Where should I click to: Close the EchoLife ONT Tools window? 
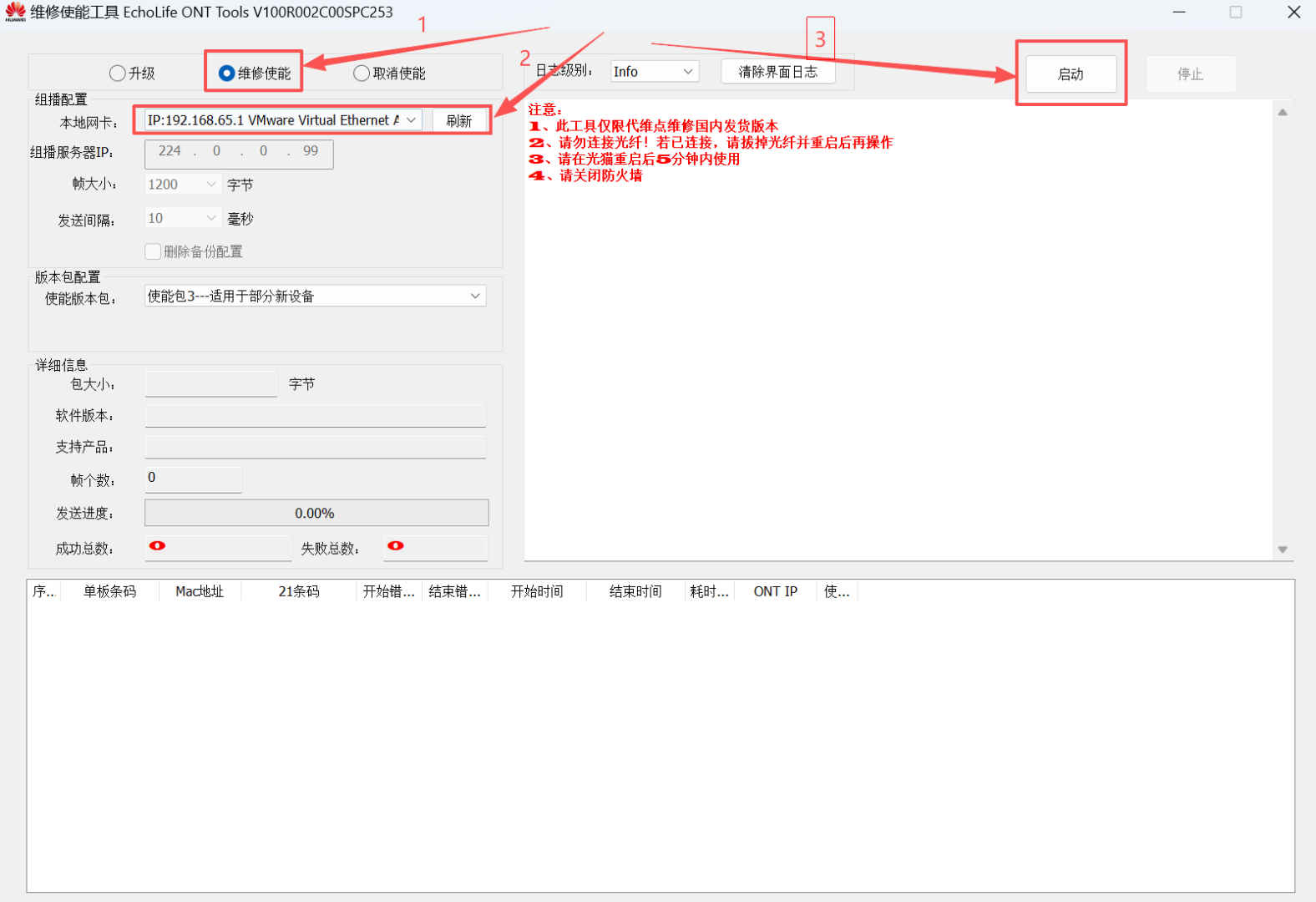(x=1293, y=13)
